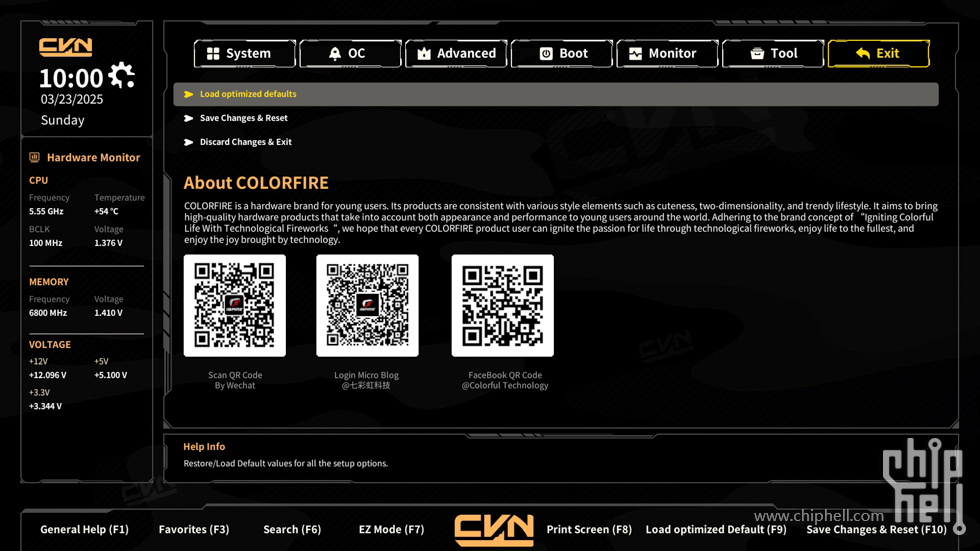Open the Monitor tab
The width and height of the screenshot is (980, 551).
(667, 54)
